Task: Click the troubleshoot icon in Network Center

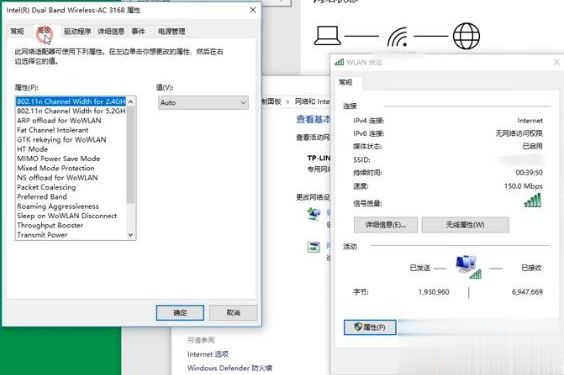Action: (x=313, y=247)
